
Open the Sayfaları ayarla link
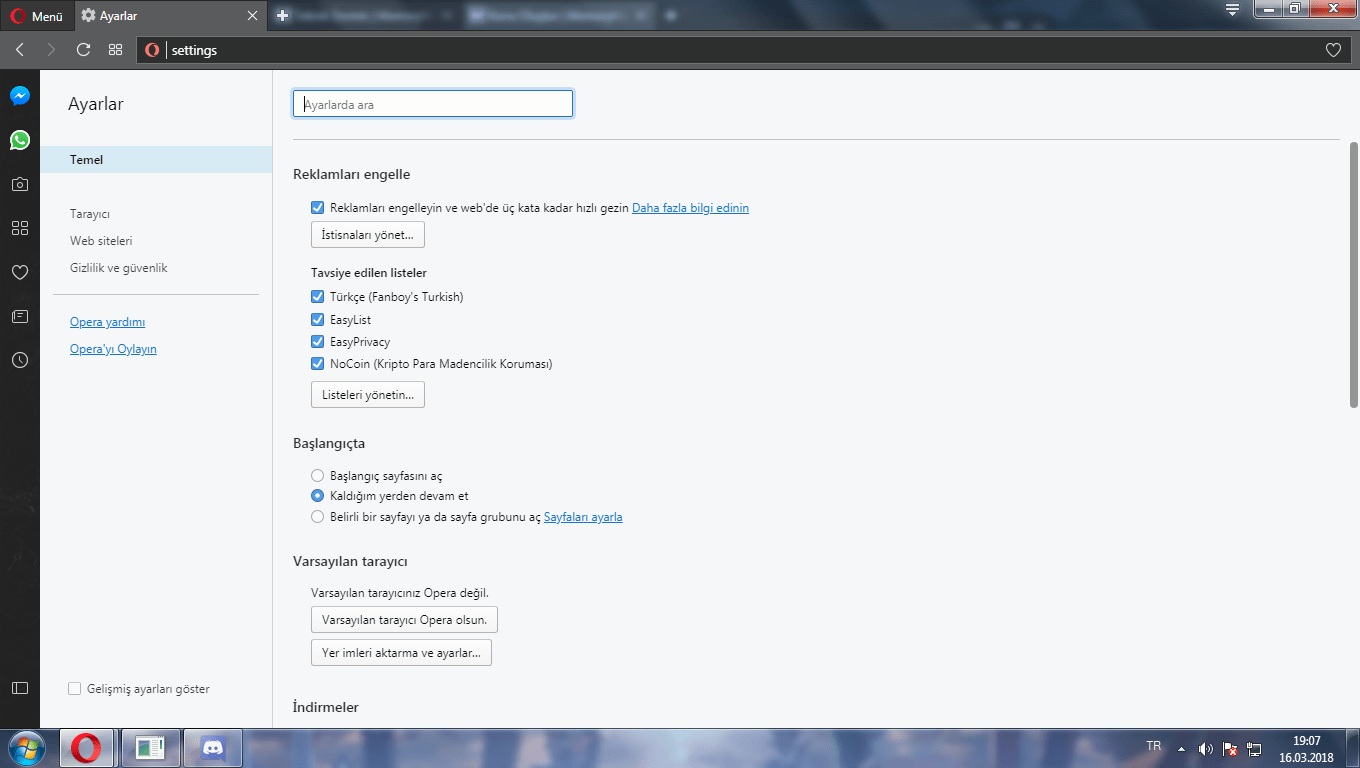[x=583, y=517]
